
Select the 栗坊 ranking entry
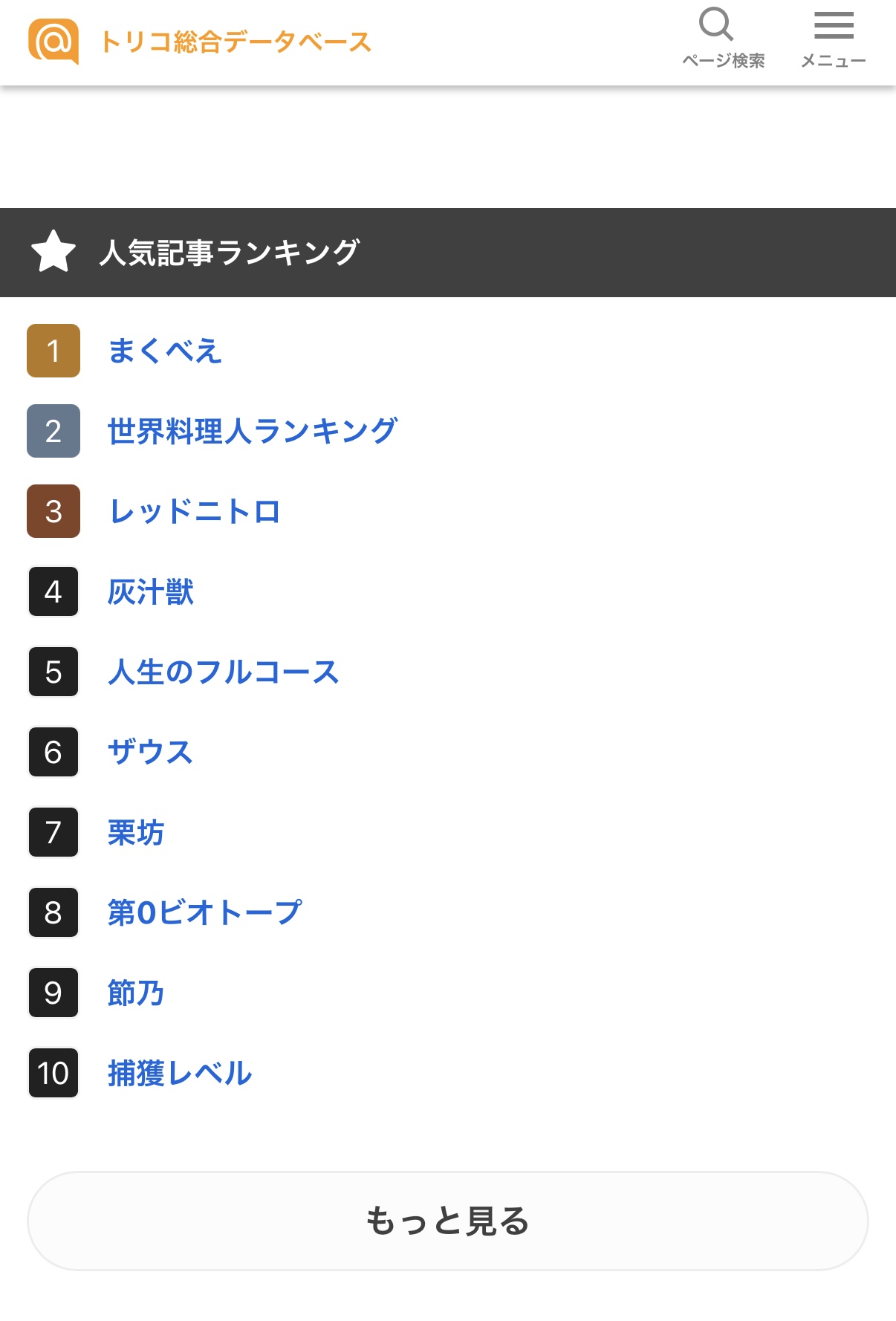(x=136, y=832)
